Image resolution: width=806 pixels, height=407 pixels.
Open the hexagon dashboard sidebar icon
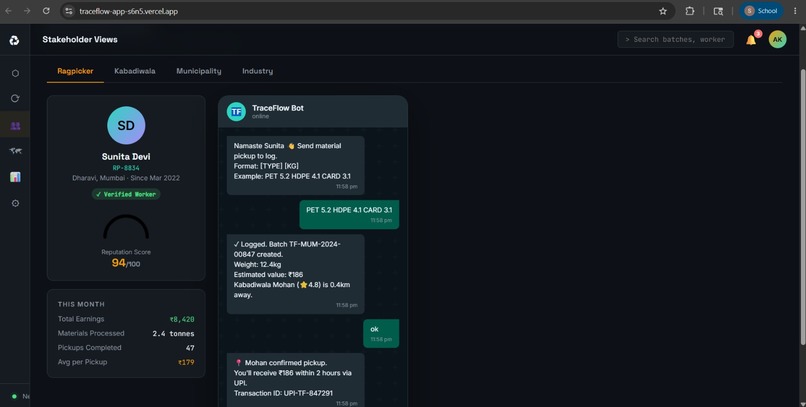pyautogui.click(x=15, y=73)
